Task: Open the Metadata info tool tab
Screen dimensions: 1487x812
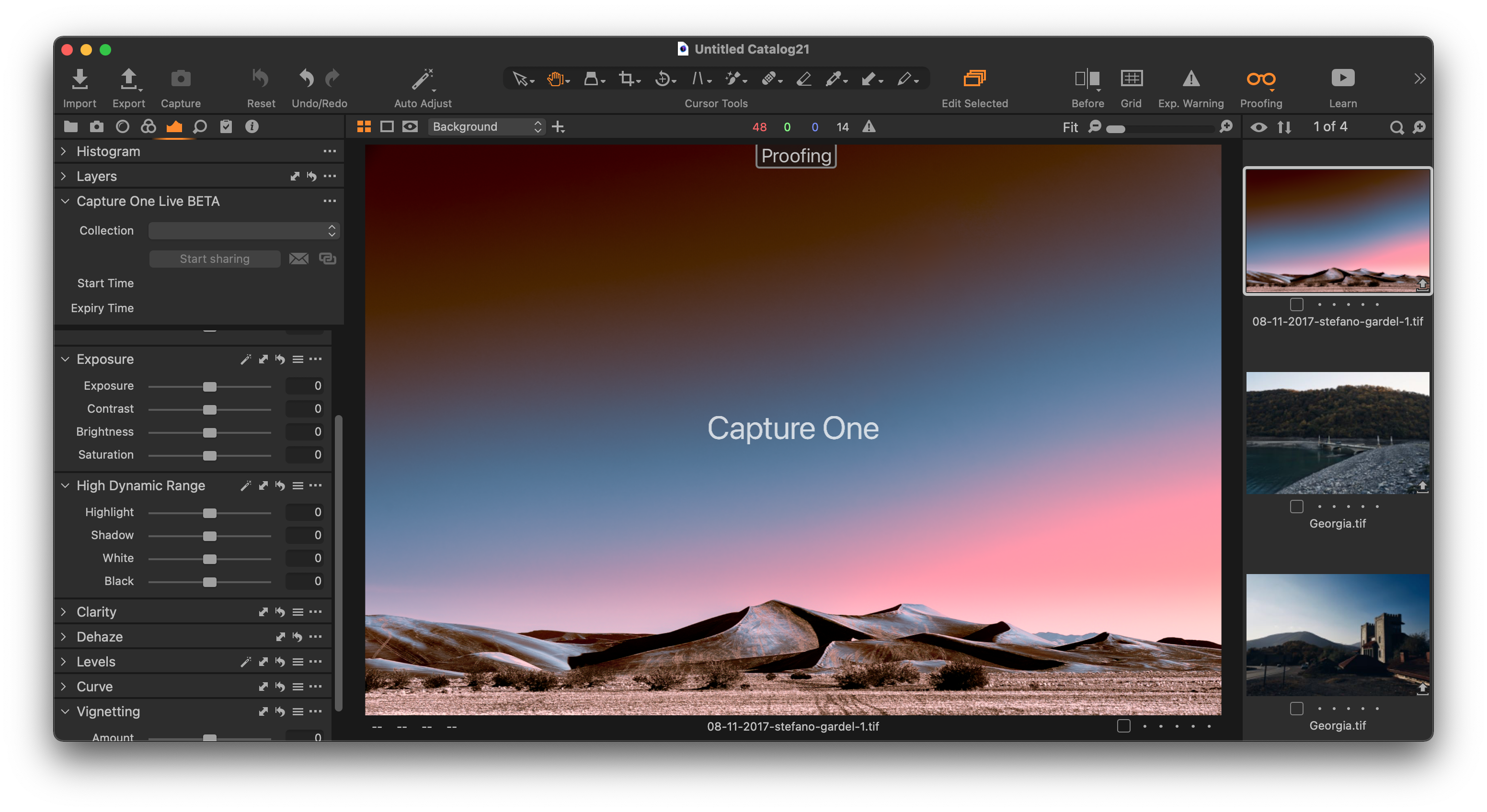Action: pyautogui.click(x=252, y=127)
